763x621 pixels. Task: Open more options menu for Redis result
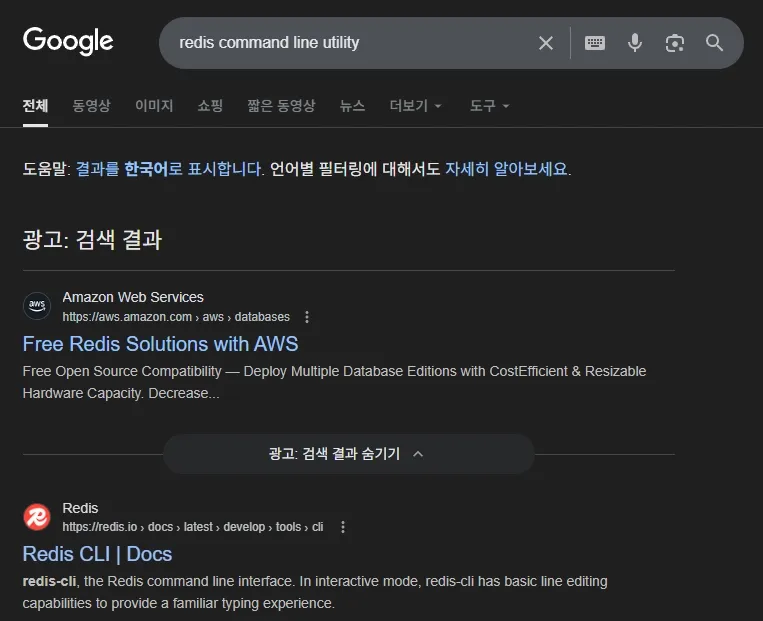click(x=343, y=527)
